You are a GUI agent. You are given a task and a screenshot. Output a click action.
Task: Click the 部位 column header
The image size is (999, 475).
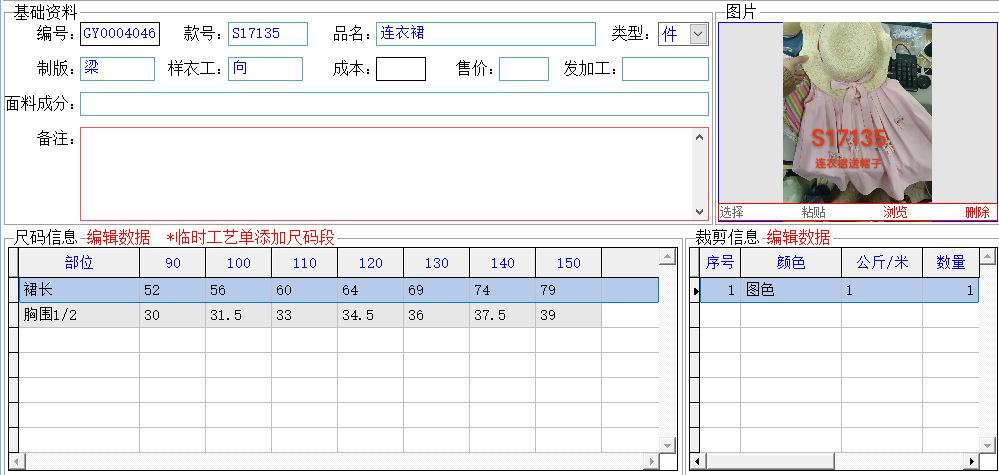[79, 263]
